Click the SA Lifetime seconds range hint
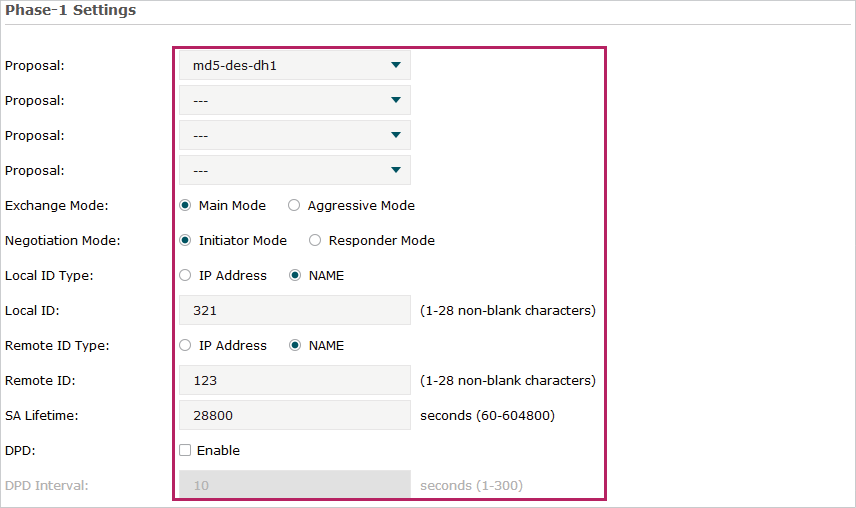The width and height of the screenshot is (856, 508). coord(487,416)
